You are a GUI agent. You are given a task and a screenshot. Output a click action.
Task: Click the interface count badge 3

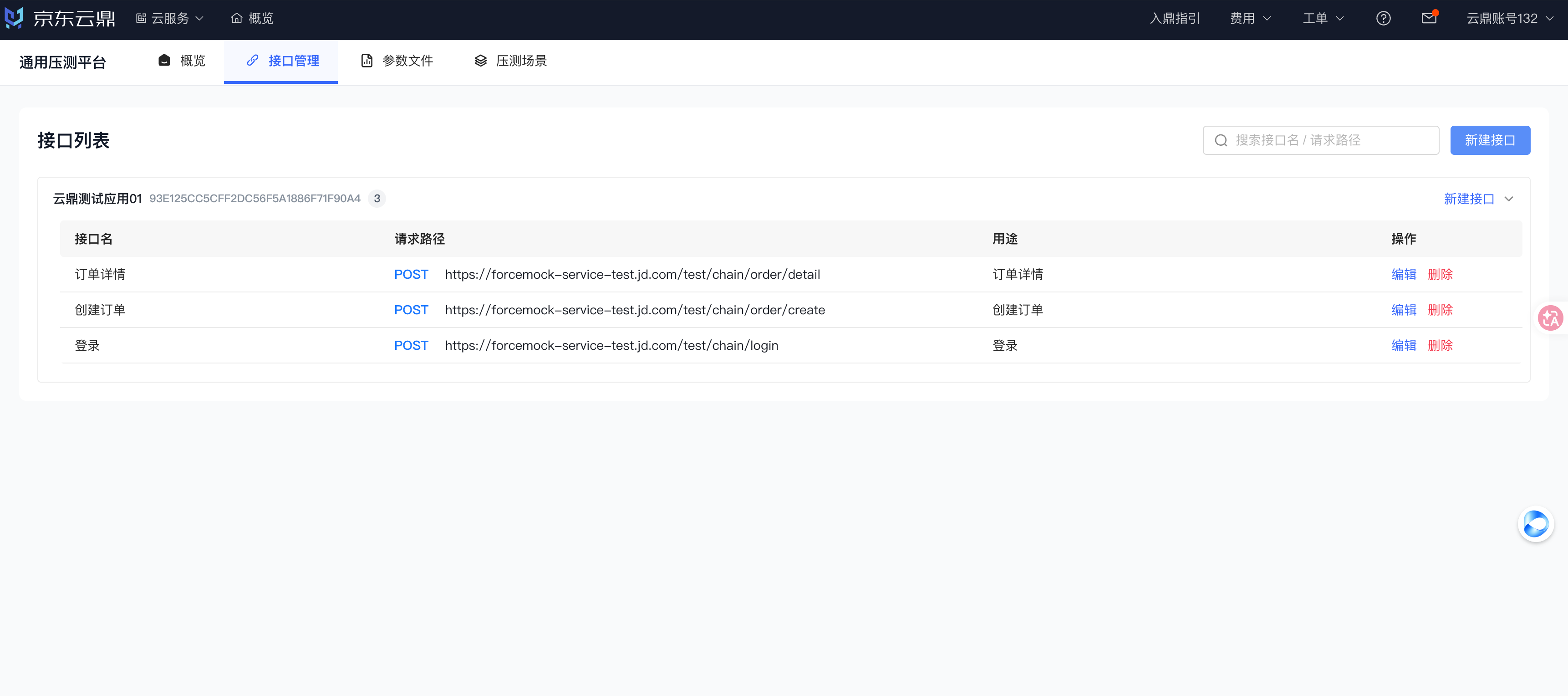(377, 199)
